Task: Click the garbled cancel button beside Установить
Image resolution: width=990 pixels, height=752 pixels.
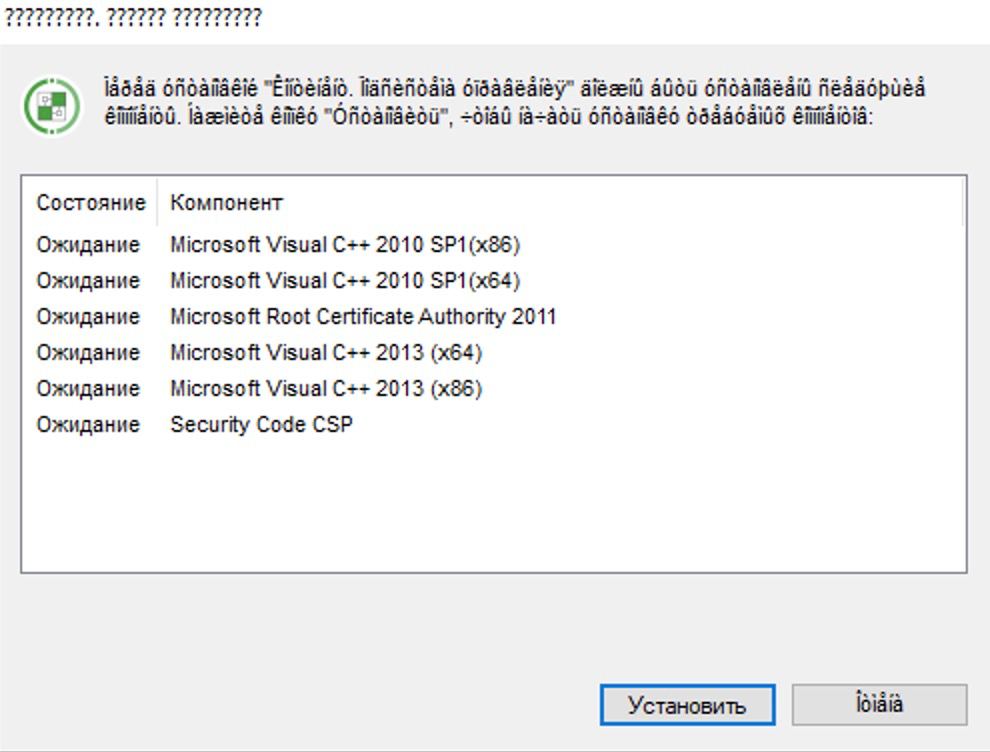Action: (x=879, y=705)
